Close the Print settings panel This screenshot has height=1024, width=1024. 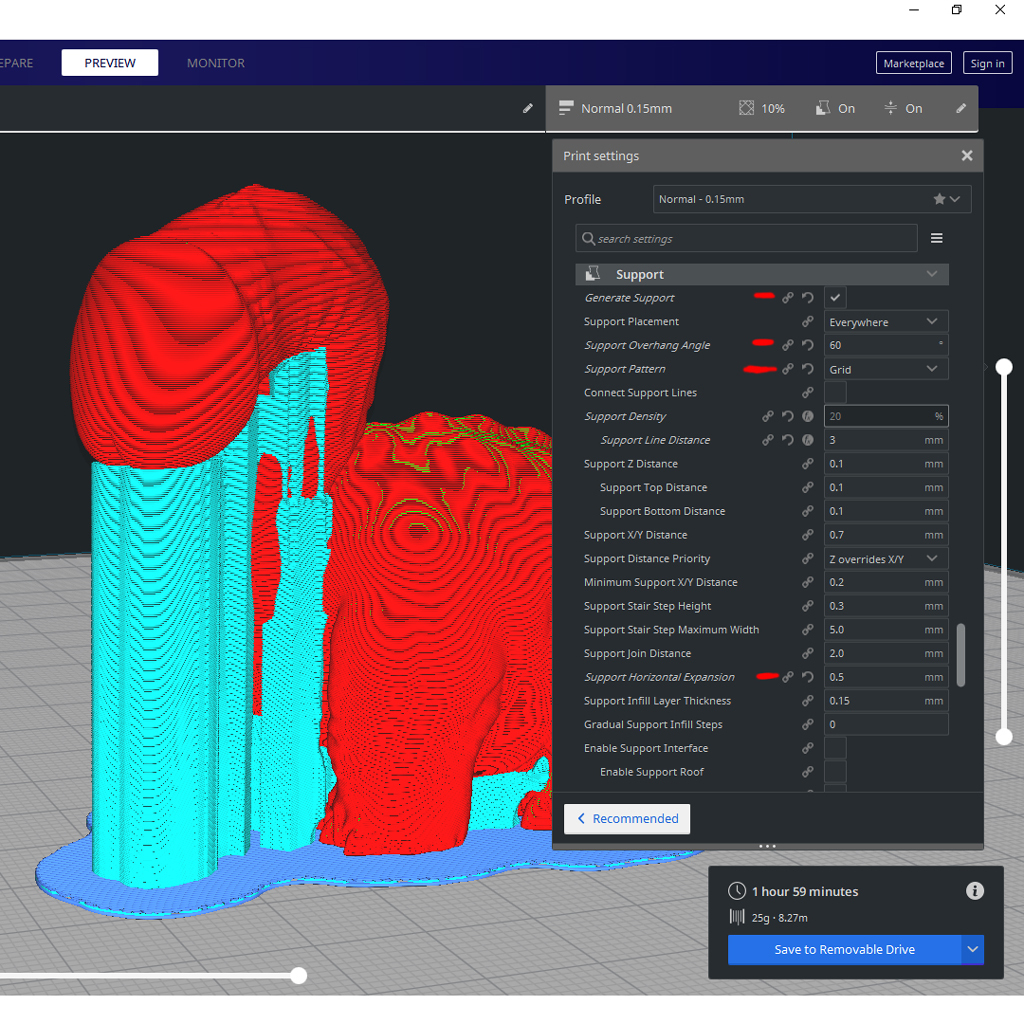pos(967,156)
